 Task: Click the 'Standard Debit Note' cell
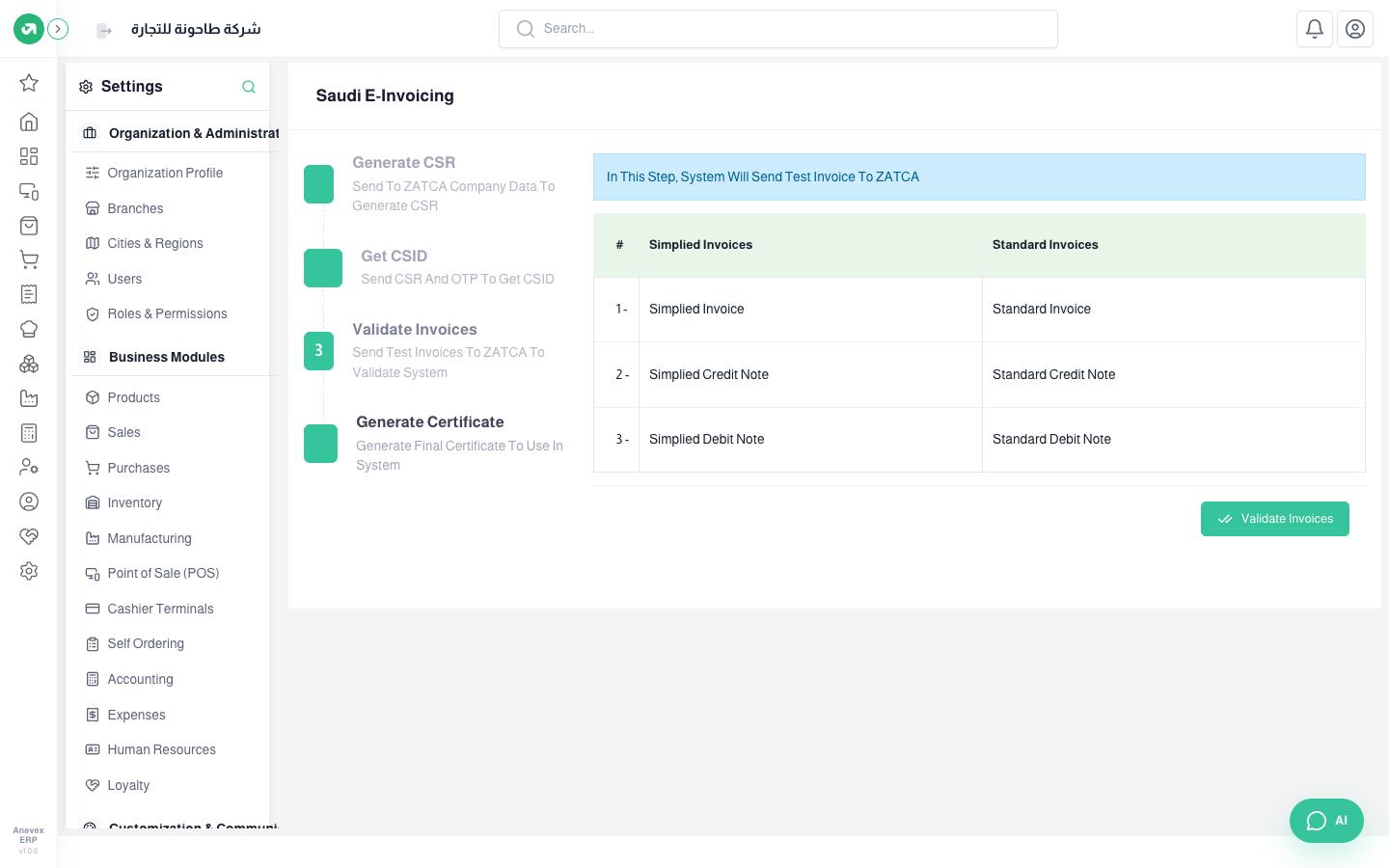[1174, 440]
